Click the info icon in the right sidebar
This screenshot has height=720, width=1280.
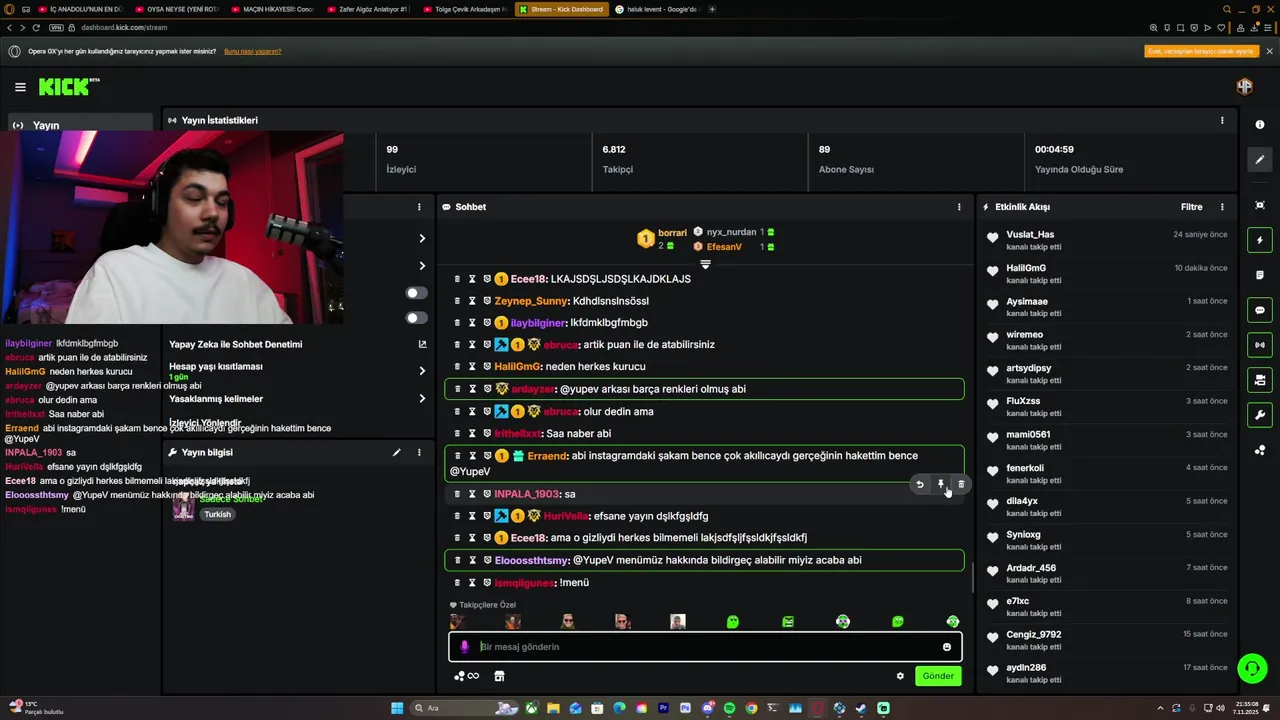pyautogui.click(x=1260, y=125)
